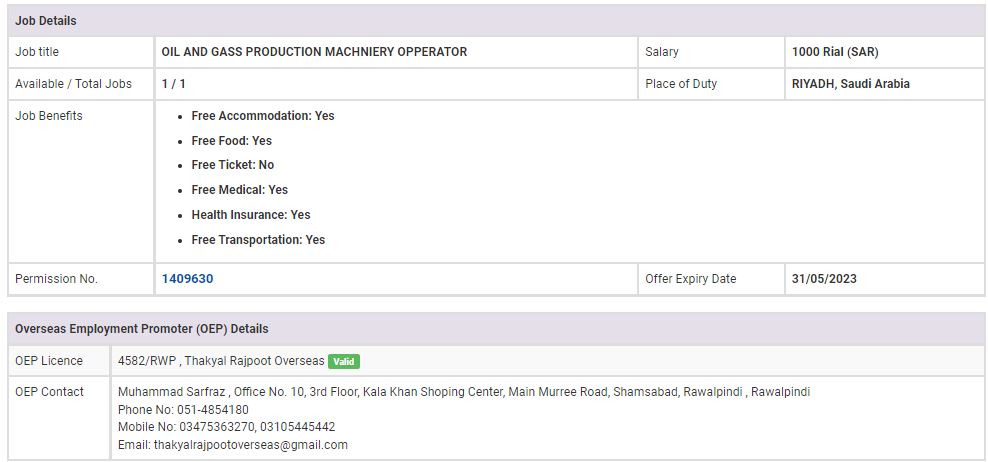Select the Free Food benefit item
Screen dimensions: 988x462
231,141
